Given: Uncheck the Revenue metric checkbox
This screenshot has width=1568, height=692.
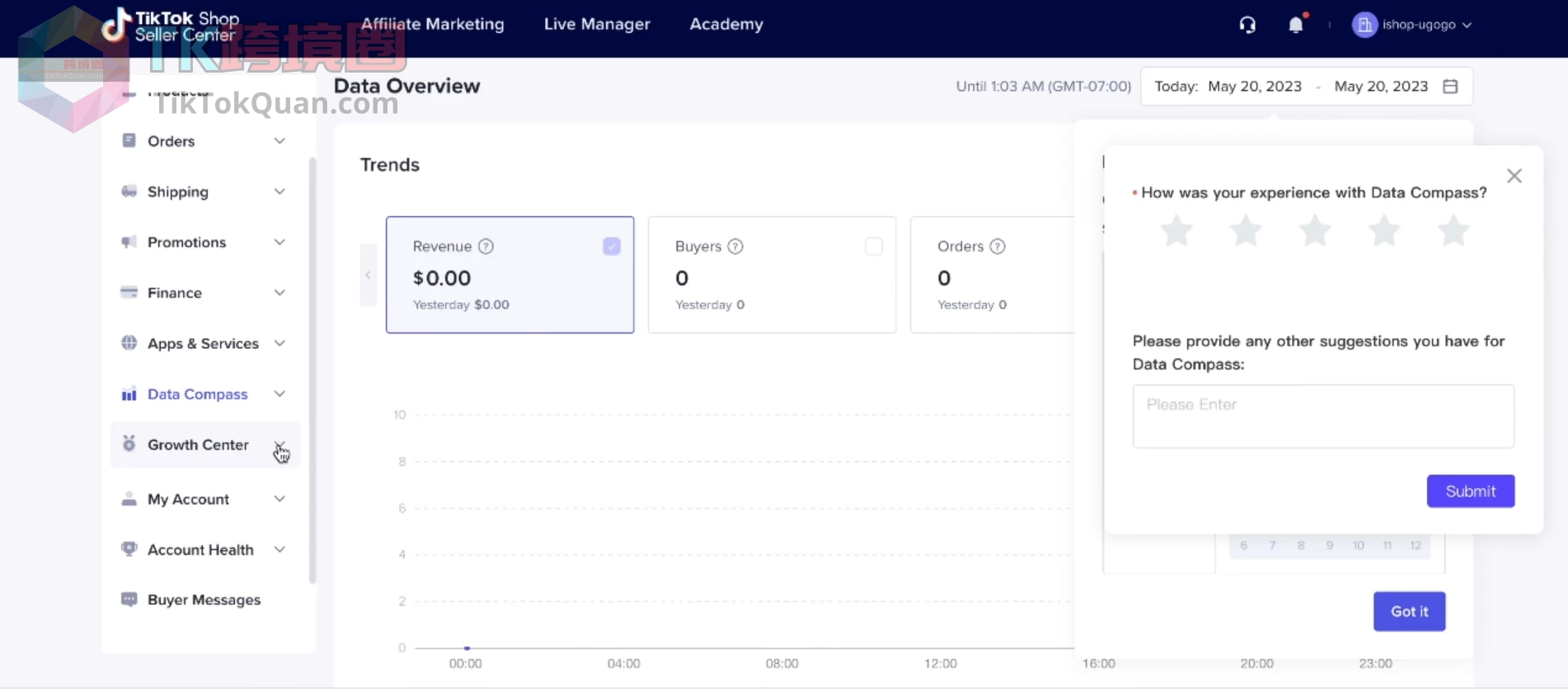Looking at the screenshot, I should pos(612,246).
